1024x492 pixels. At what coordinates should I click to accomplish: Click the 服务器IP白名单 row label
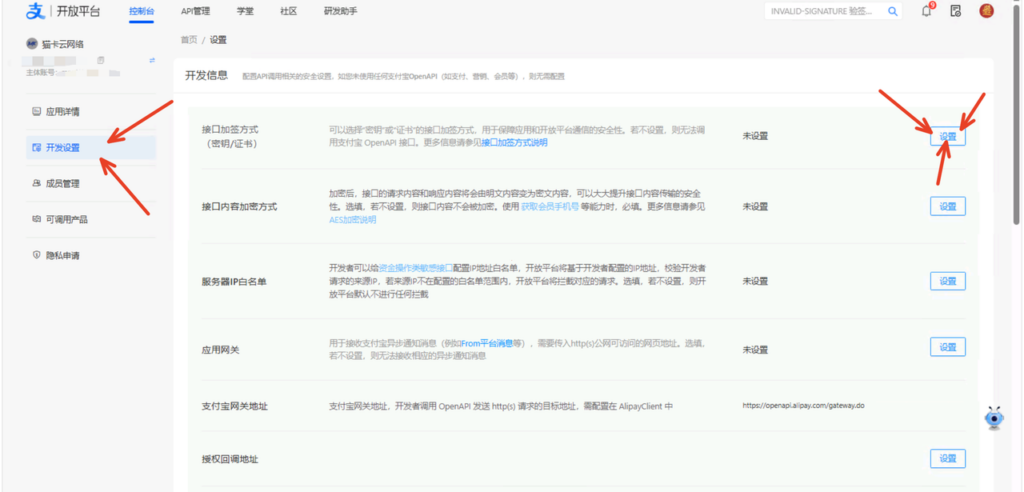[234, 282]
